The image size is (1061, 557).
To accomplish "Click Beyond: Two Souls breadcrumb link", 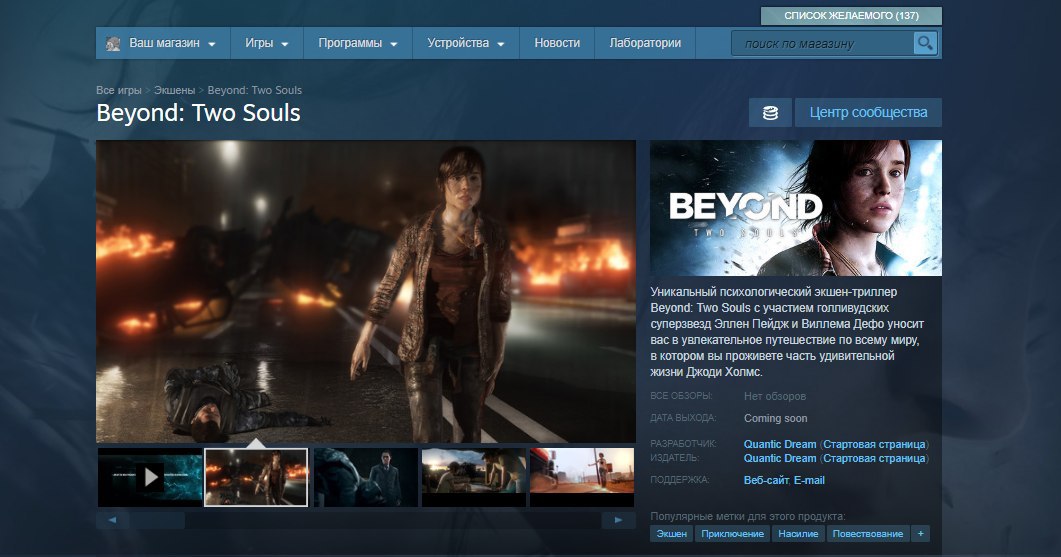I will [254, 90].
